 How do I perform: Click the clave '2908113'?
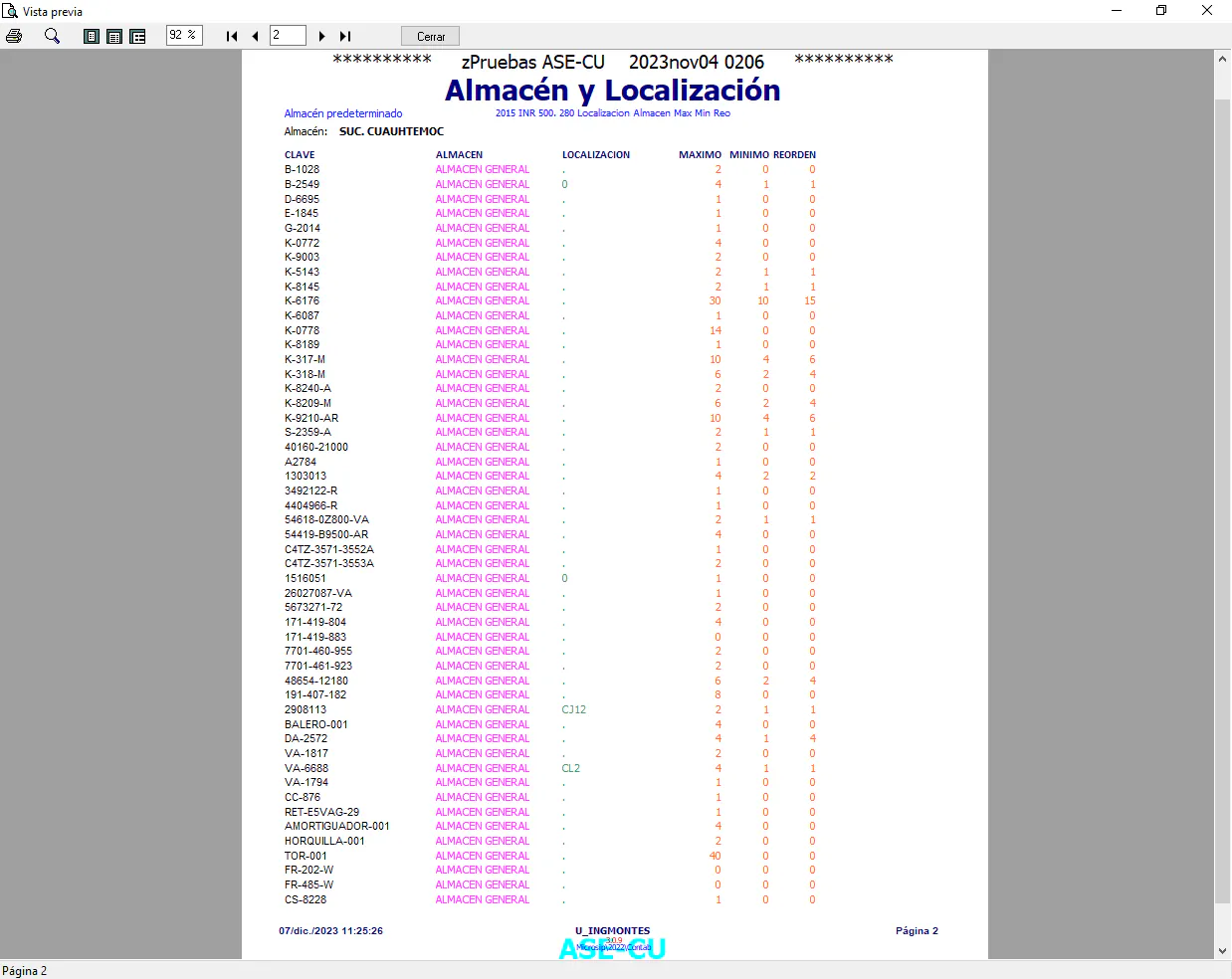(x=306, y=709)
